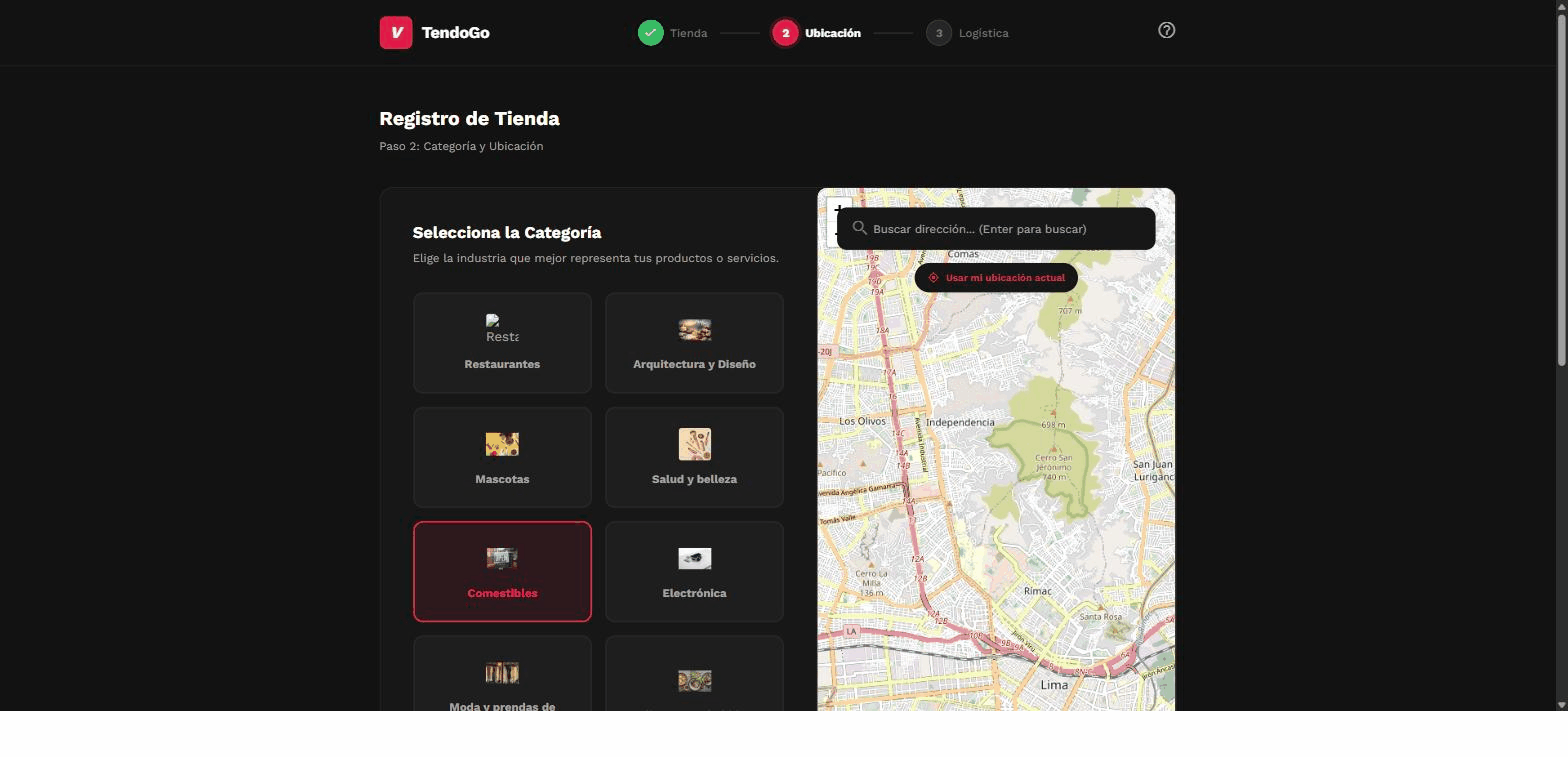Select the Restaurantes category card
Image resolution: width=1568 pixels, height=757 pixels.
pyautogui.click(x=502, y=343)
